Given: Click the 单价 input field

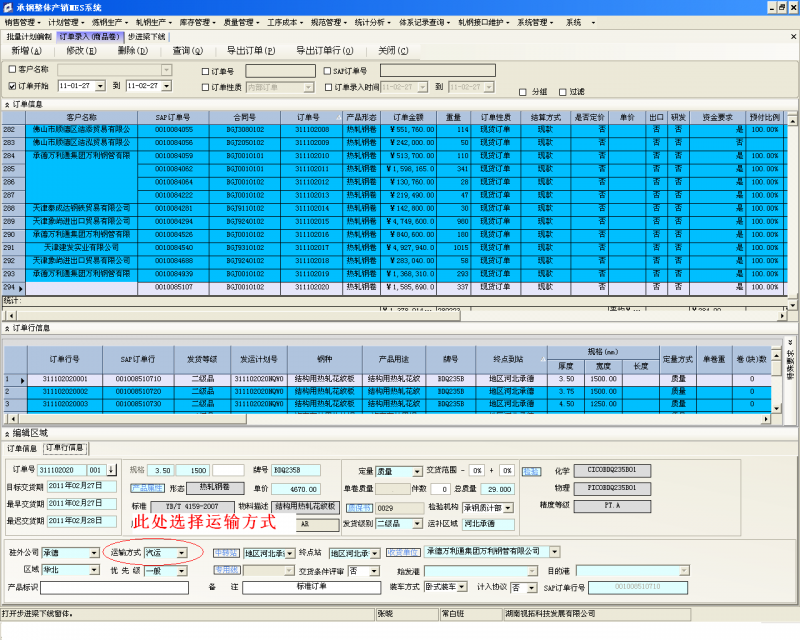Looking at the screenshot, I should 296,489.
